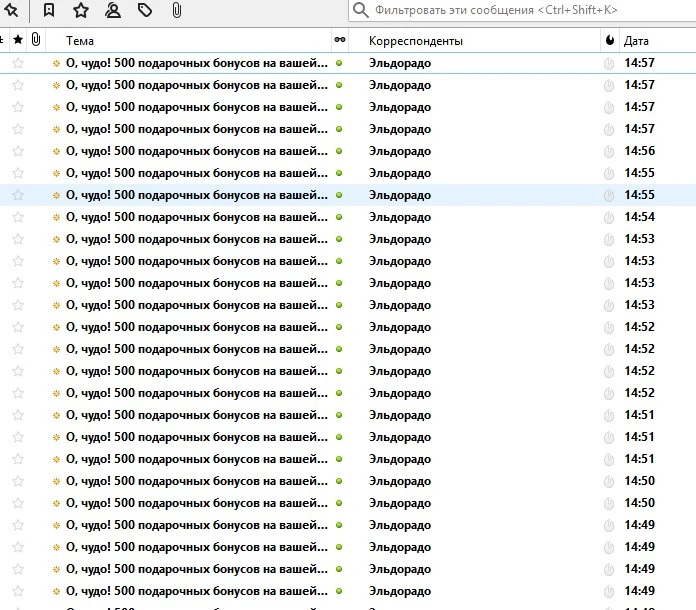This screenshot has height=610, width=696.
Task: Open subject of the highlighted 14:55 row
Action: click(197, 195)
